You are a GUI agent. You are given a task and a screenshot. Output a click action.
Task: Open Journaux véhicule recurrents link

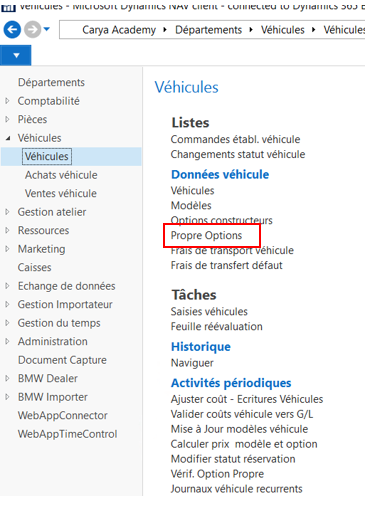click(x=236, y=489)
